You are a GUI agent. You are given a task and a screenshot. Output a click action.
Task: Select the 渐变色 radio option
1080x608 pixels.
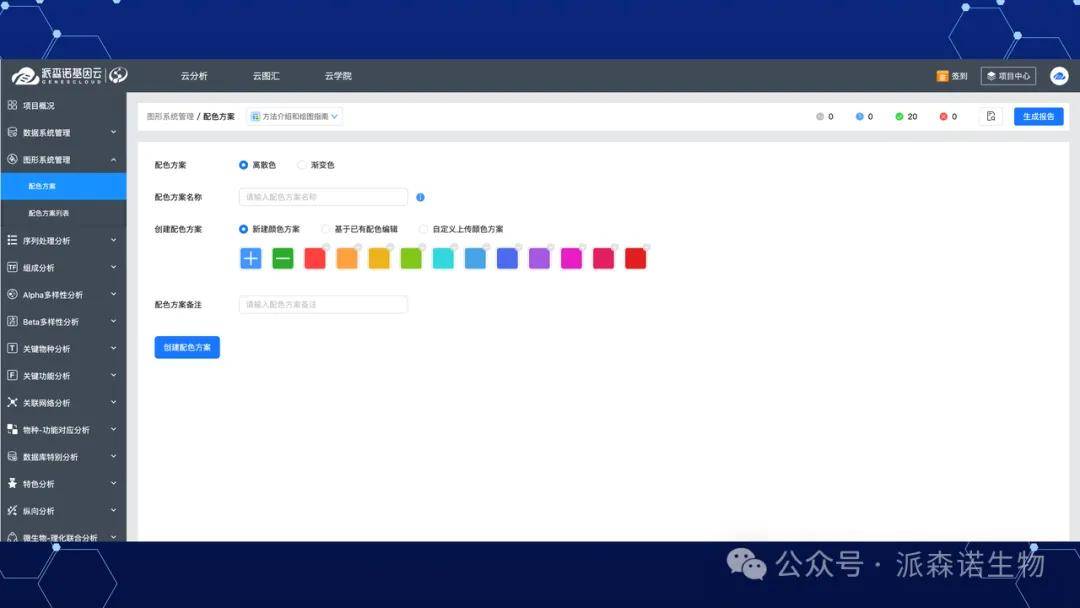click(x=302, y=165)
